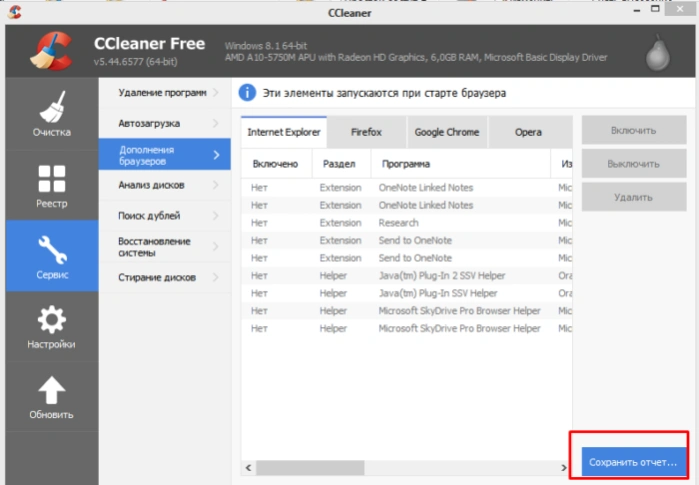Click chevron next to Автозагрузка
The width and height of the screenshot is (699, 485).
216,123
